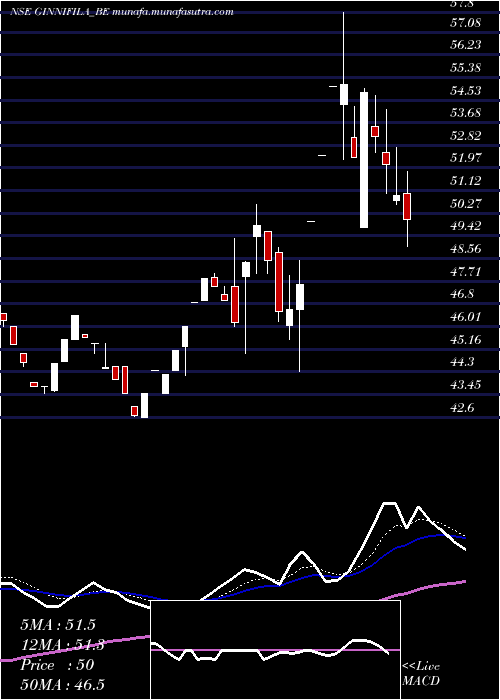500x700 pixels.
Task: Click the 43.45 price axis label
Action: [x=466, y=384]
